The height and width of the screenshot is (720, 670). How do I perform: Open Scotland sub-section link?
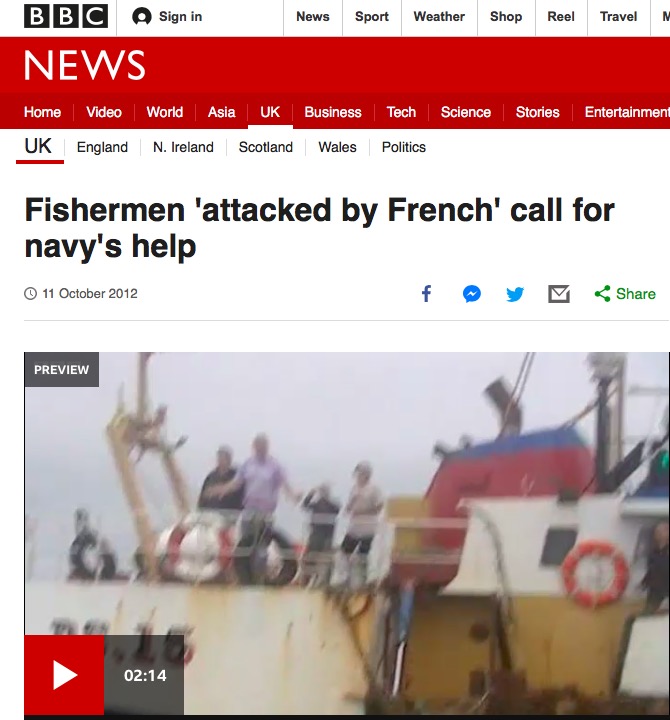pos(265,147)
